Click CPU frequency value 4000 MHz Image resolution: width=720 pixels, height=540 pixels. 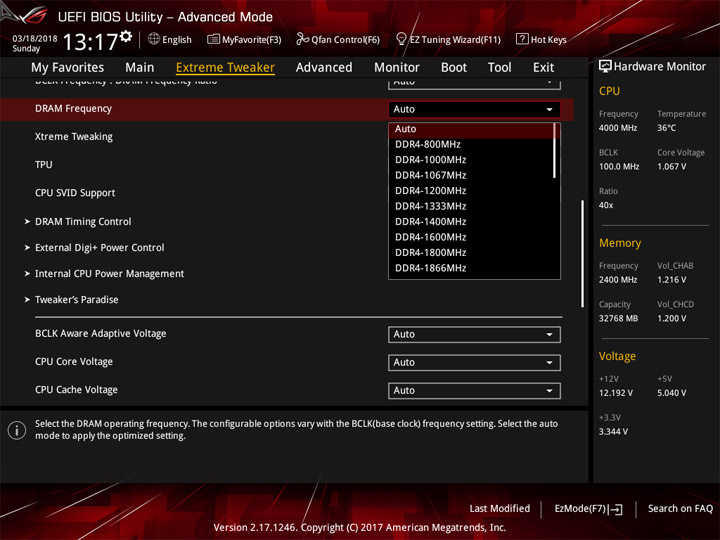pos(618,128)
